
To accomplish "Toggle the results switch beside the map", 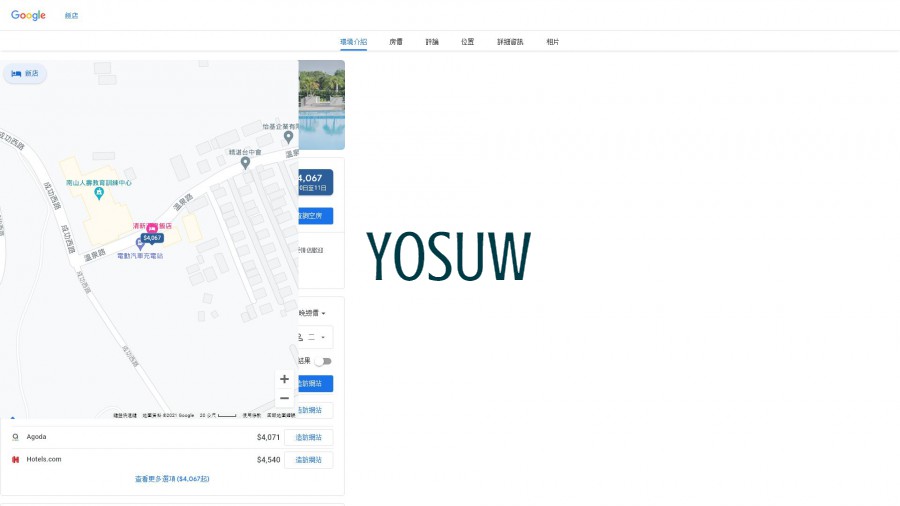I will click(x=322, y=361).
